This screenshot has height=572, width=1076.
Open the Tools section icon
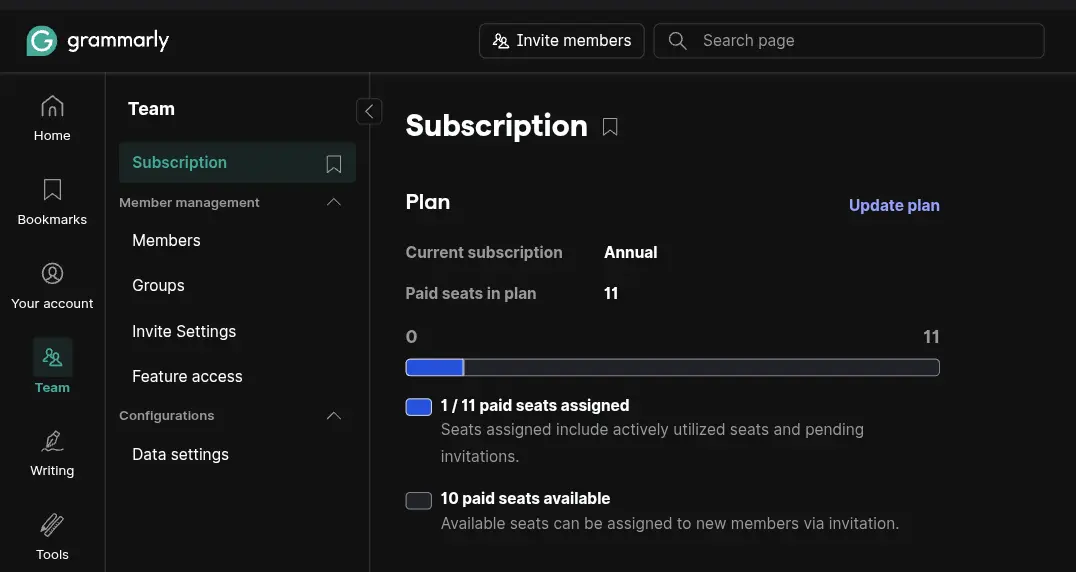pos(52,525)
